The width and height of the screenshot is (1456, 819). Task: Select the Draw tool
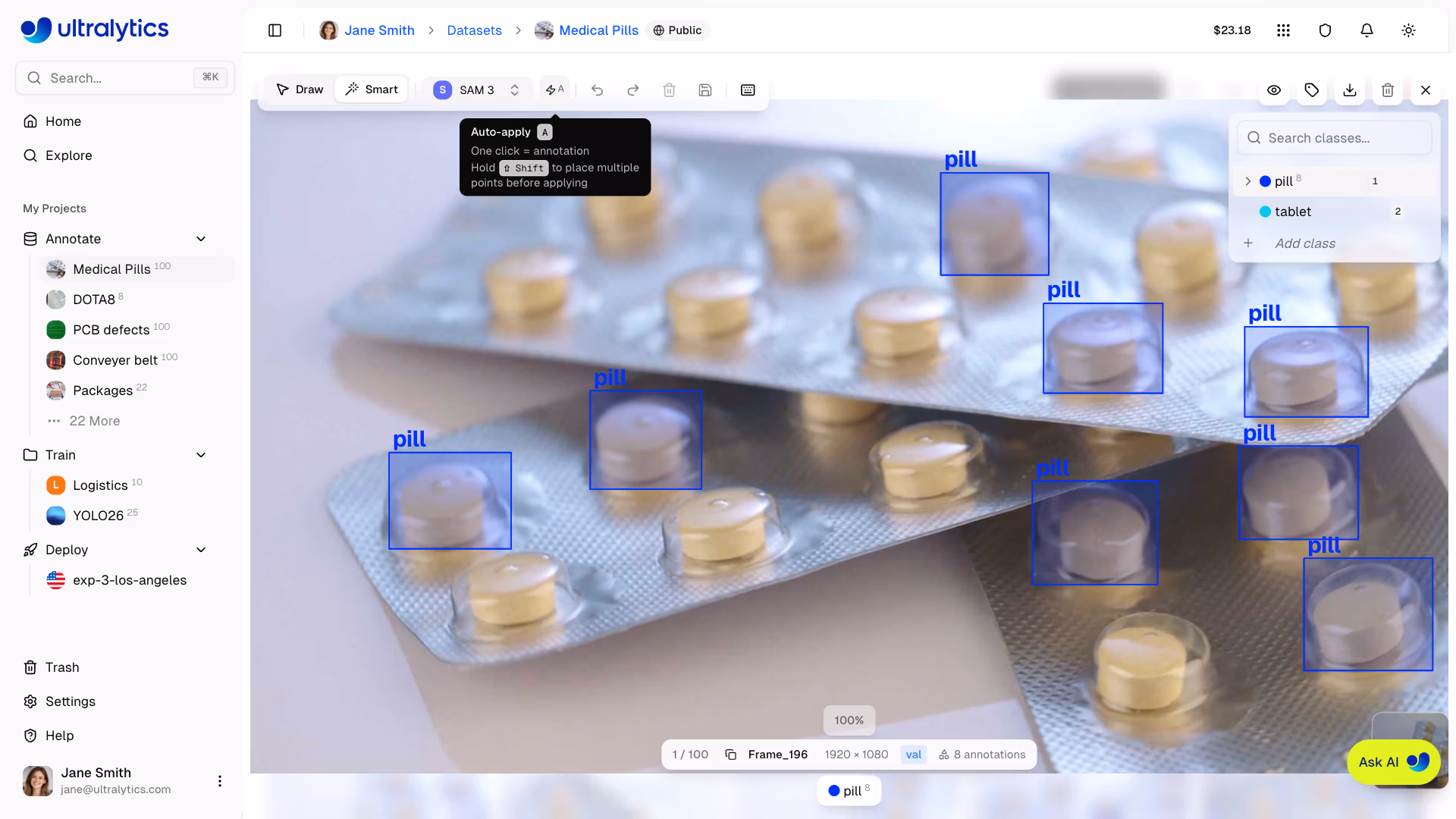coord(300,89)
